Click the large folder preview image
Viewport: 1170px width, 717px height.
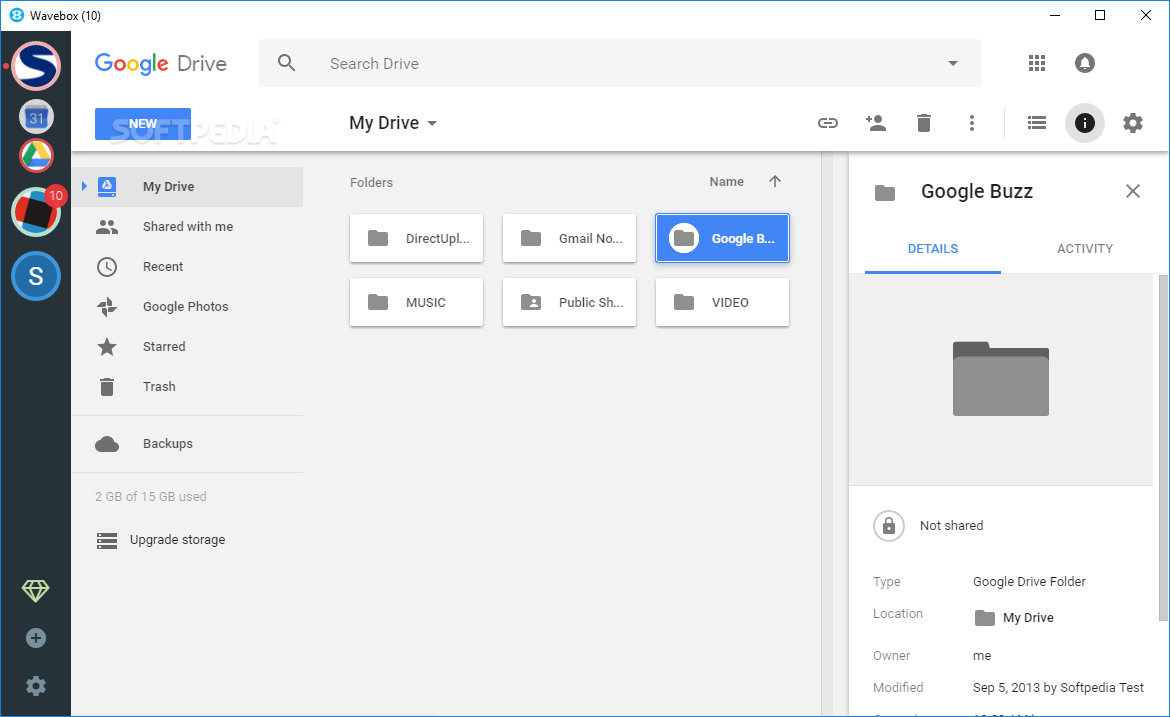click(x=1001, y=379)
